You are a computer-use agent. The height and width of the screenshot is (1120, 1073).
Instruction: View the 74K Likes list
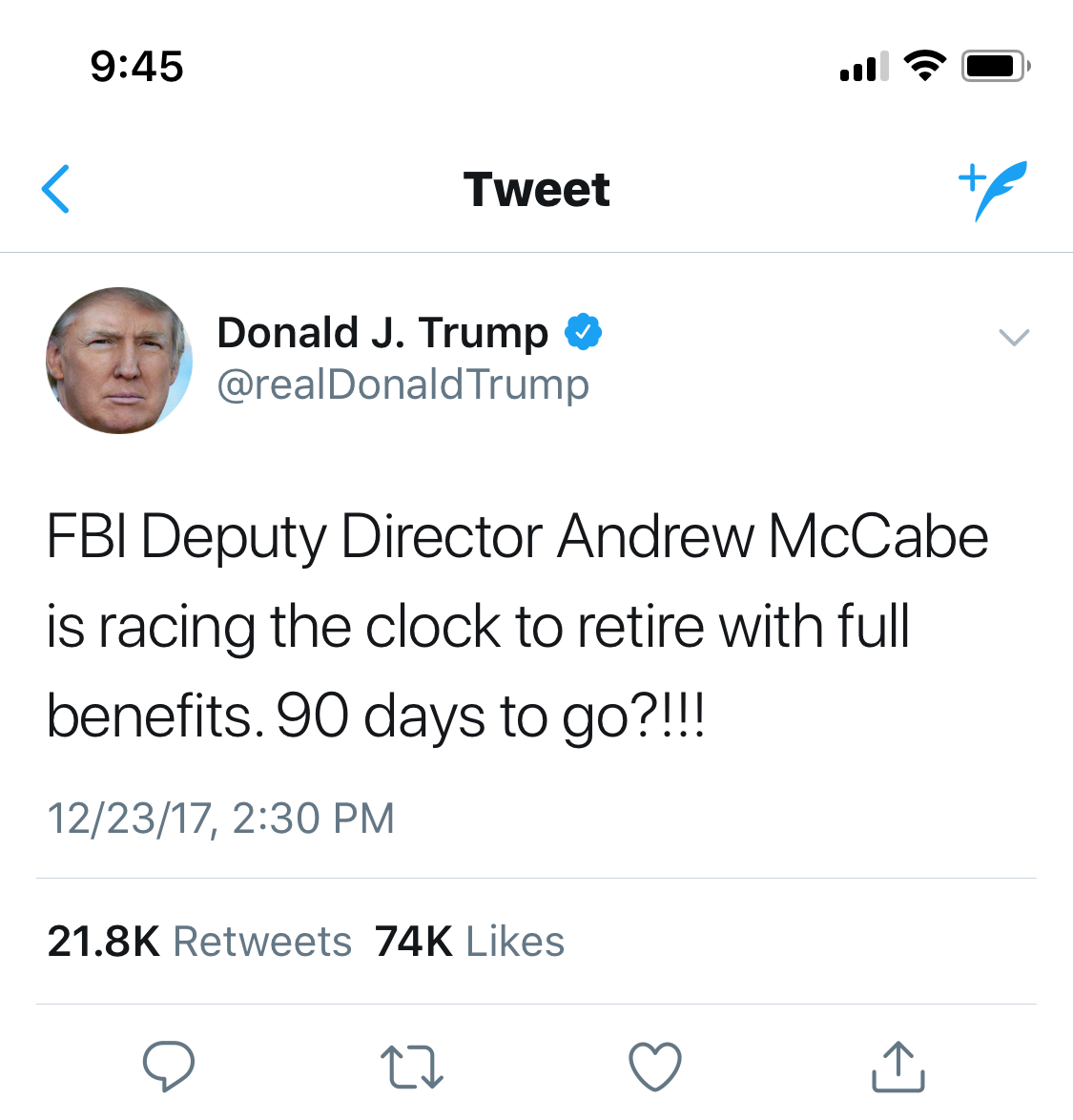[469, 942]
